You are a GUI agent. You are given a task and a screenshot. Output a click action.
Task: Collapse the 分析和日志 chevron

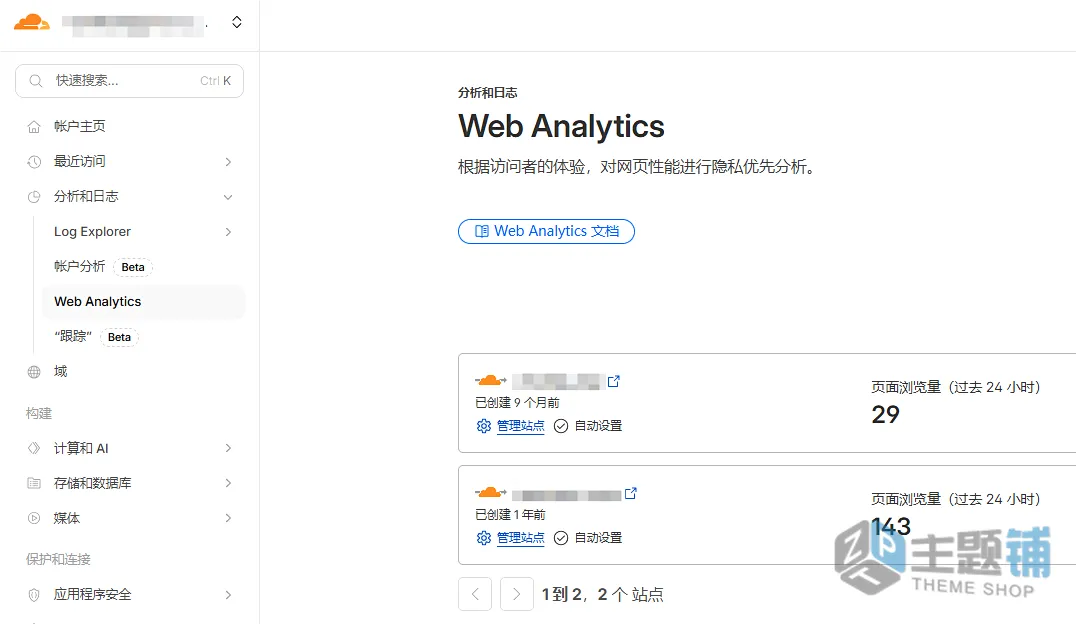228,197
